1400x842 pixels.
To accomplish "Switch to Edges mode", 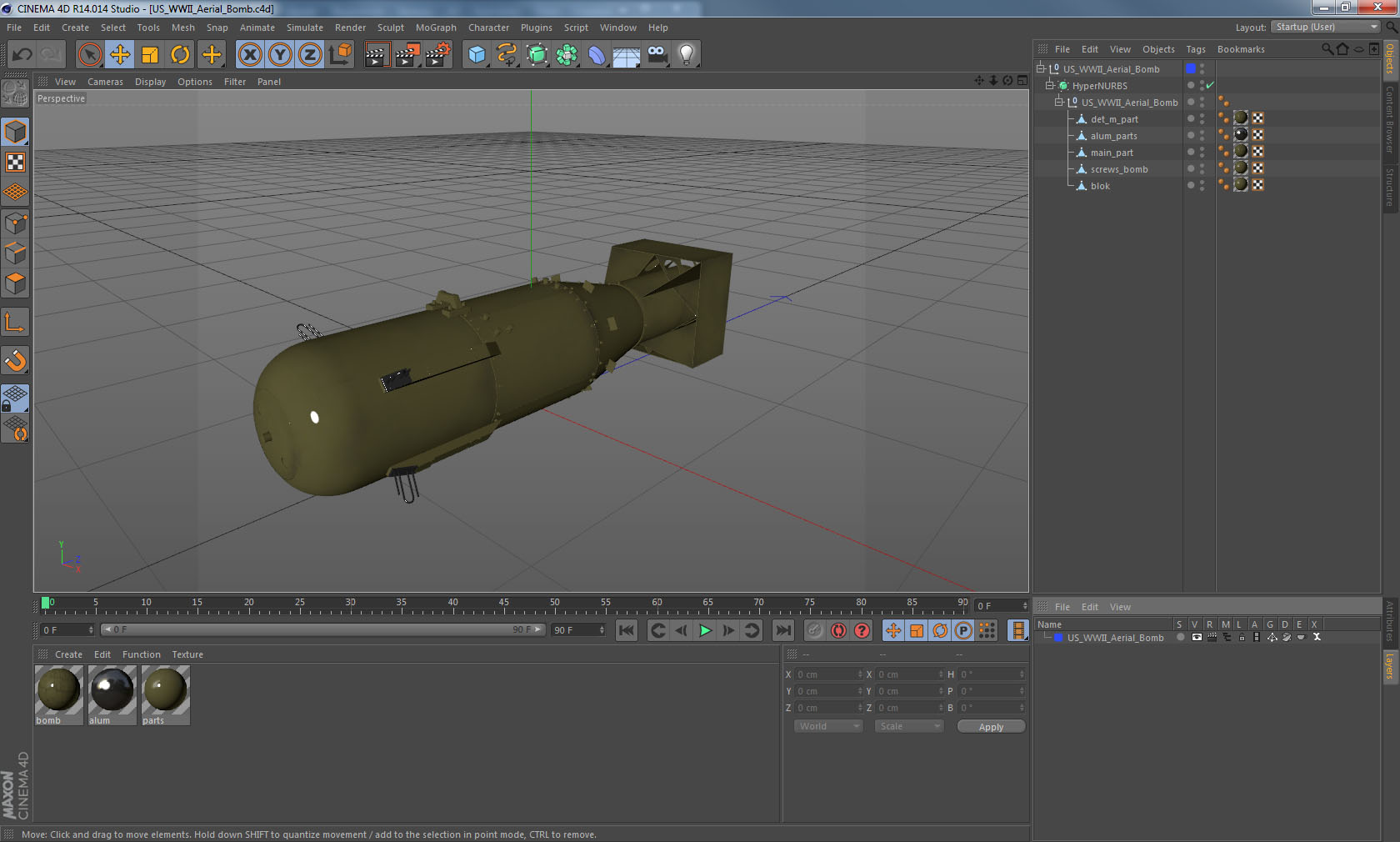I will [x=15, y=253].
